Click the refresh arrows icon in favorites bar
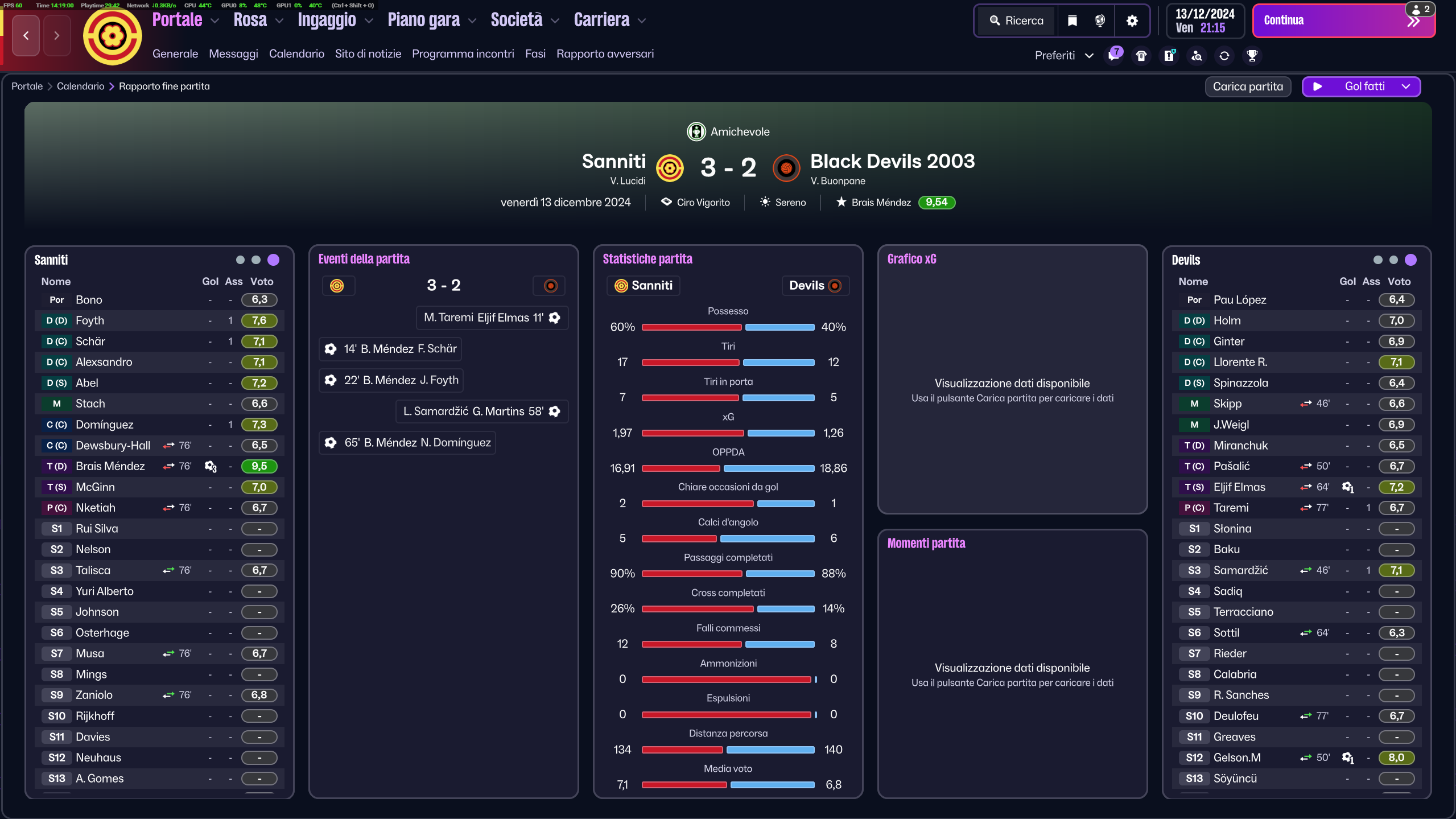Viewport: 1456px width, 819px height. click(x=1224, y=56)
